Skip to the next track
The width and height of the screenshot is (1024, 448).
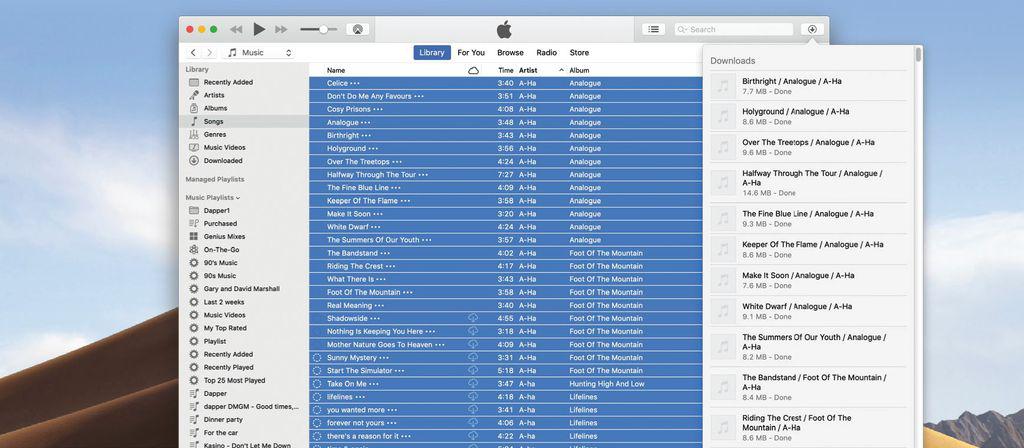pos(281,29)
